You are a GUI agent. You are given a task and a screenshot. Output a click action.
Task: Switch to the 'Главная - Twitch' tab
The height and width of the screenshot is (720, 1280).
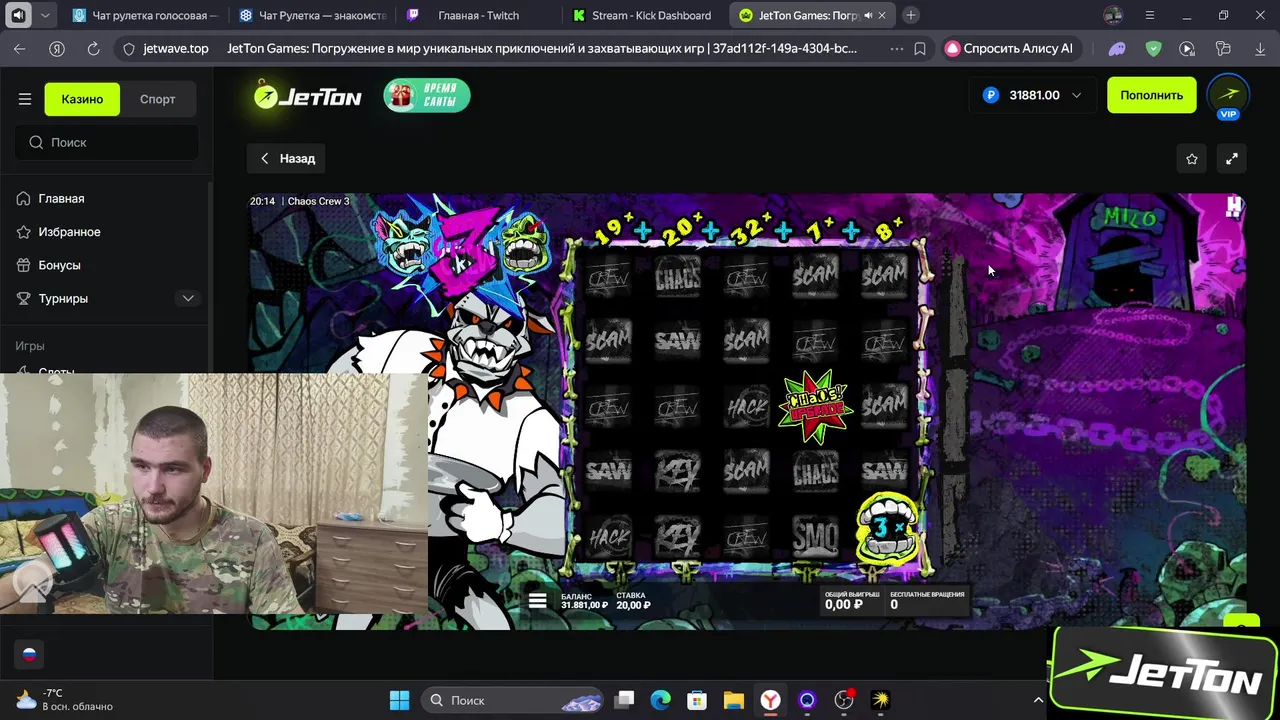[x=478, y=15]
